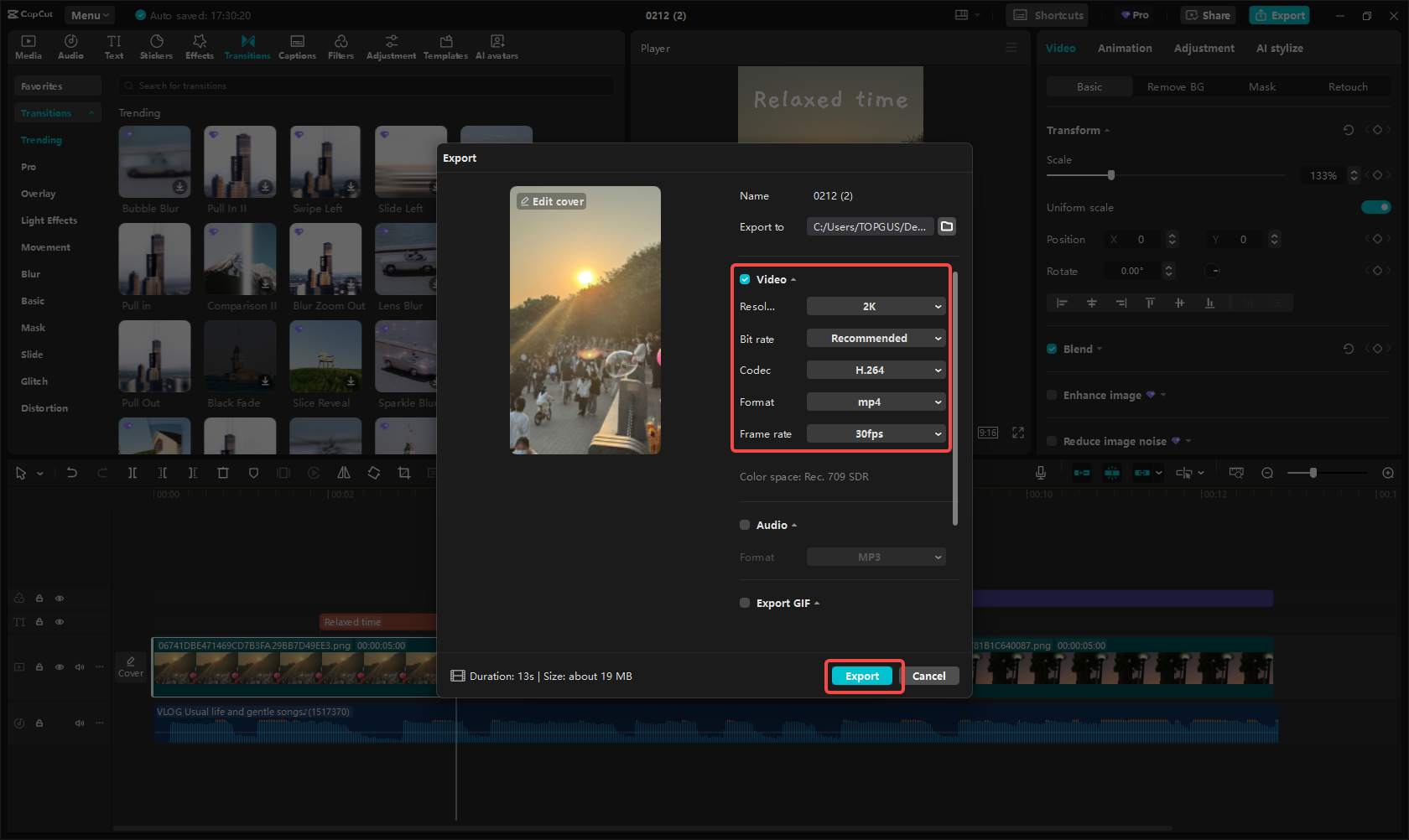Screen dimensions: 1409x840
Task: Click the fullscreen icon in player
Action: (1018, 433)
